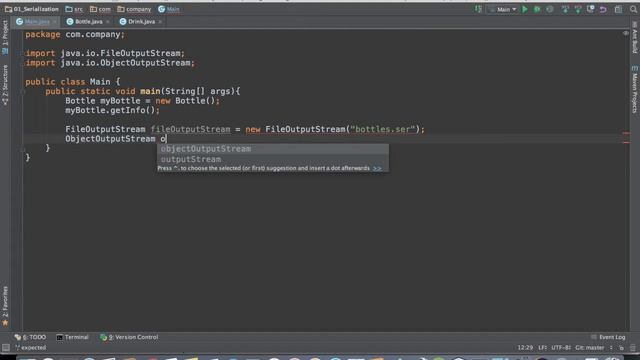Screen dimensions: 640x360
Task: Click the error stripe mark beside the FileOutputStream line
Action: (626, 133)
